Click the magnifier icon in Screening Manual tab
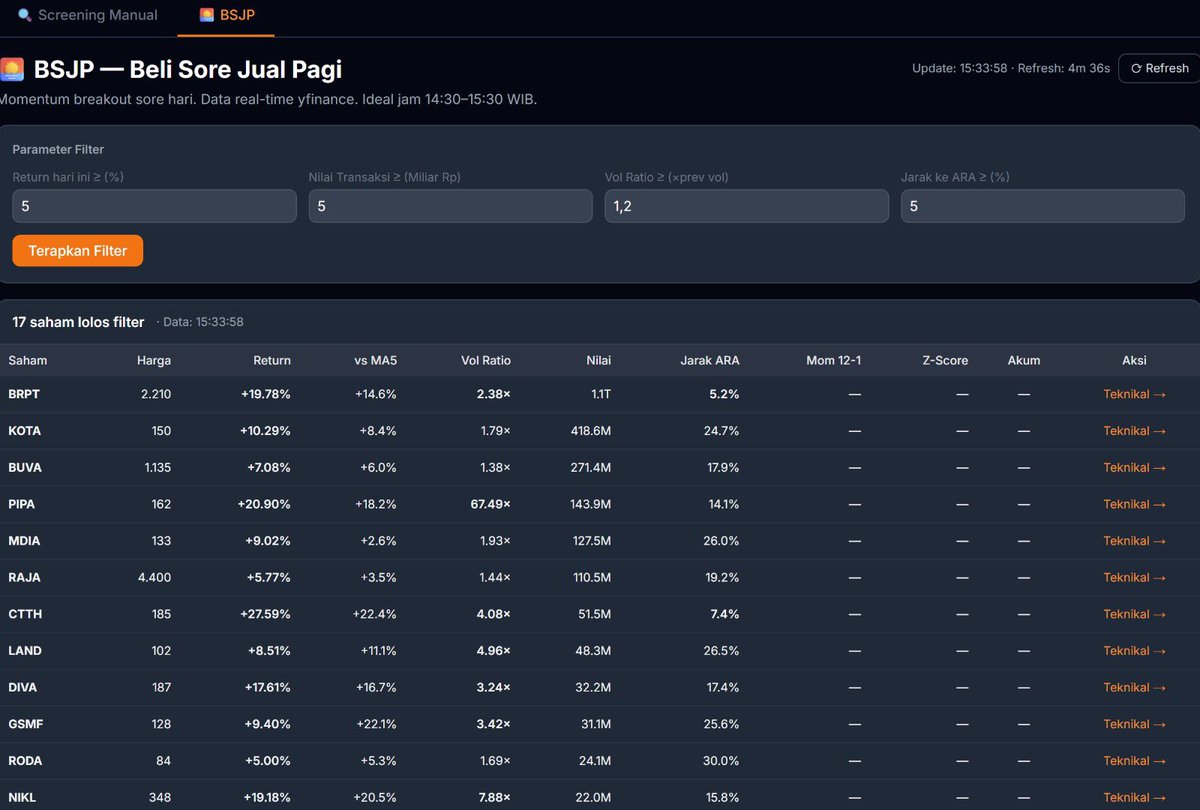This screenshot has width=1200, height=810. click(x=25, y=15)
